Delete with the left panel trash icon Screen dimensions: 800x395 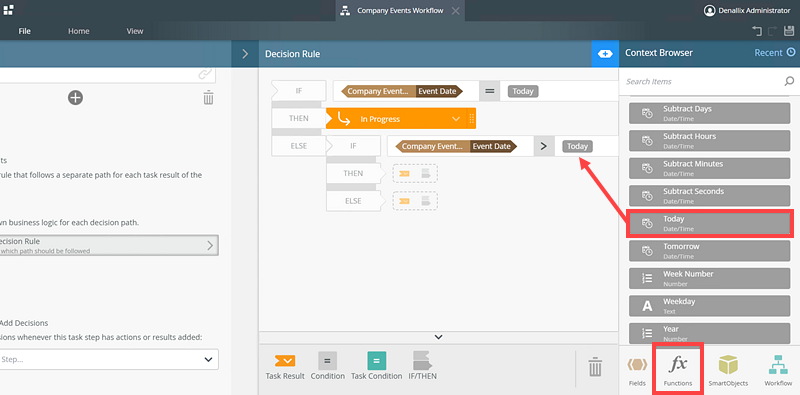(x=208, y=97)
